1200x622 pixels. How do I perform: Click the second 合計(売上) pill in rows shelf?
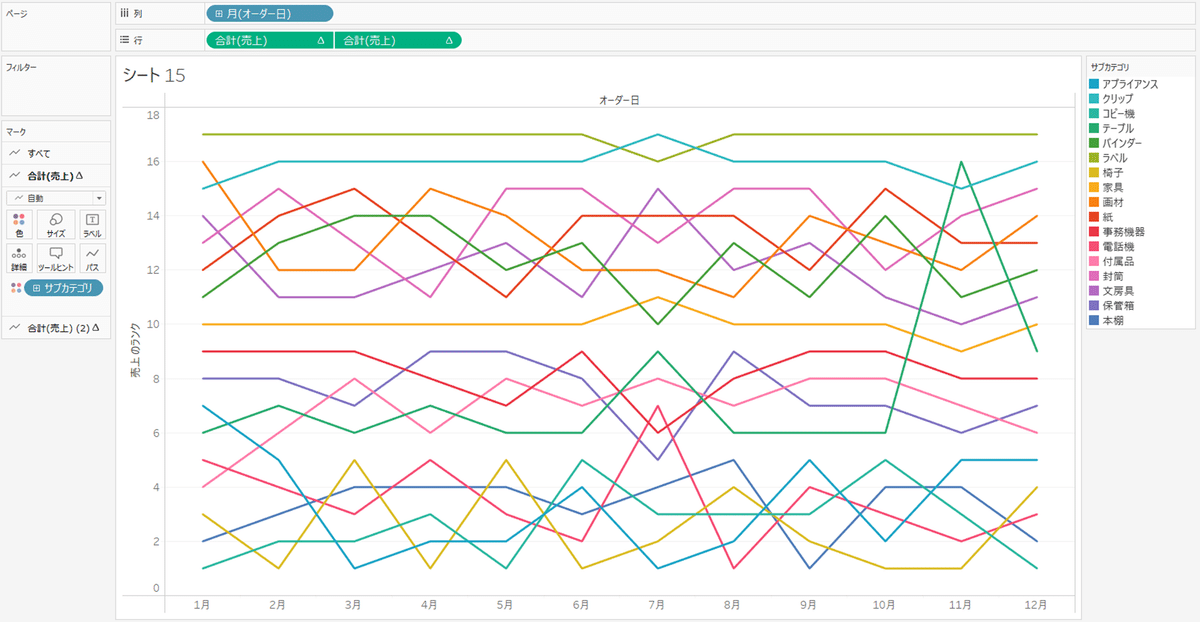point(398,41)
